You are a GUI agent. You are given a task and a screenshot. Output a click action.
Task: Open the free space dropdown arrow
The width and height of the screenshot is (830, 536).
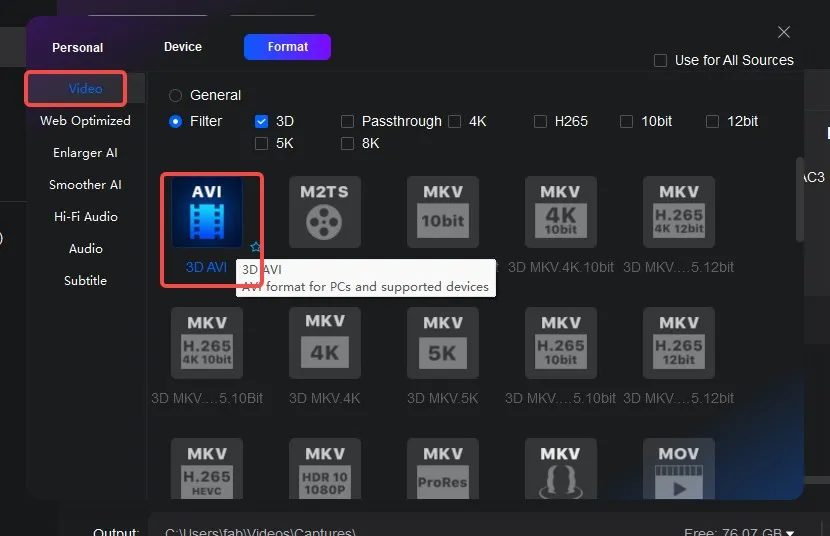791,532
